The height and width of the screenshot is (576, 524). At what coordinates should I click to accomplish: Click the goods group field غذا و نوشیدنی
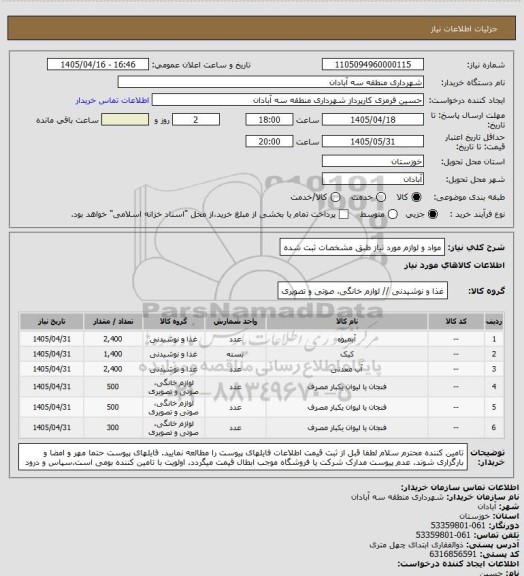coord(362,291)
